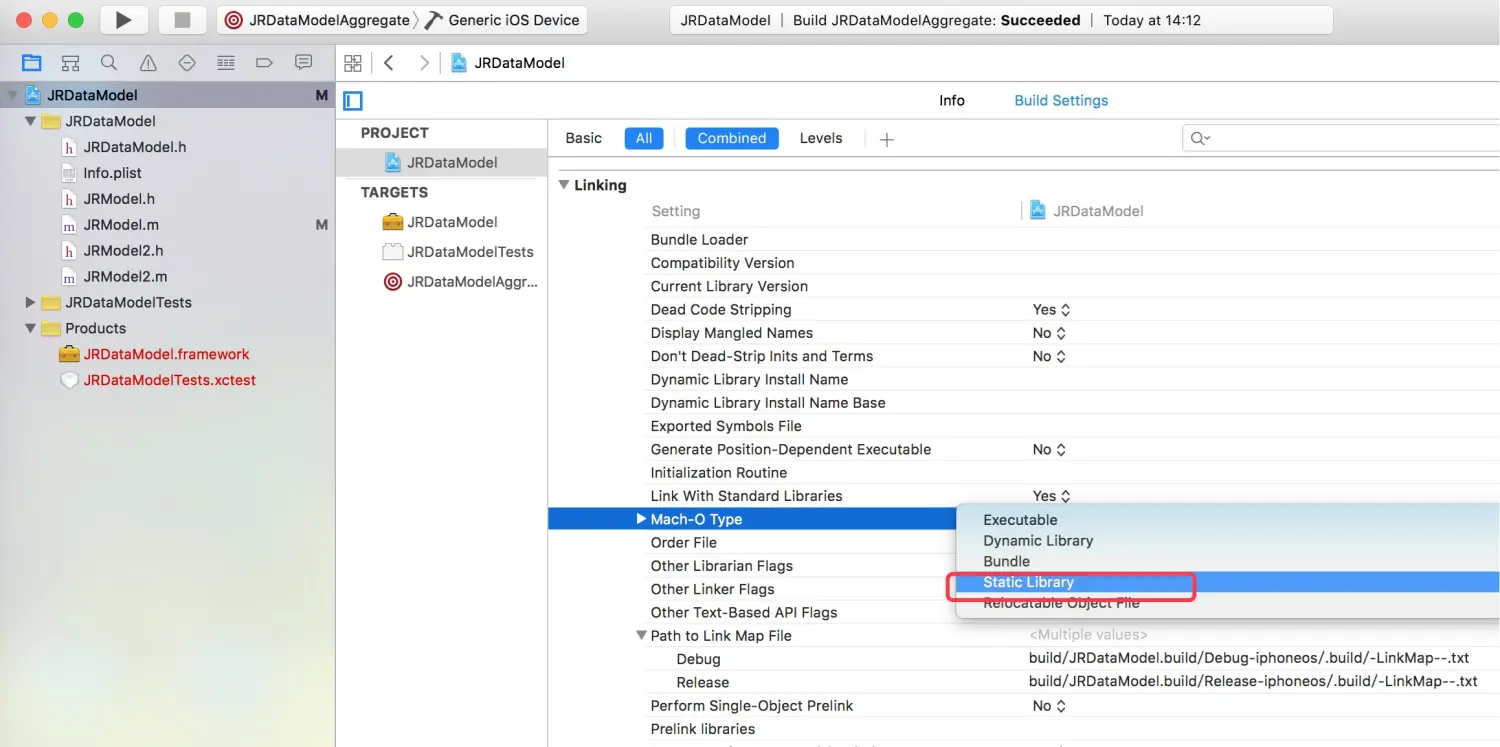
Task: Collapse the JRDataModel root project triangle
Action: pos(12,95)
